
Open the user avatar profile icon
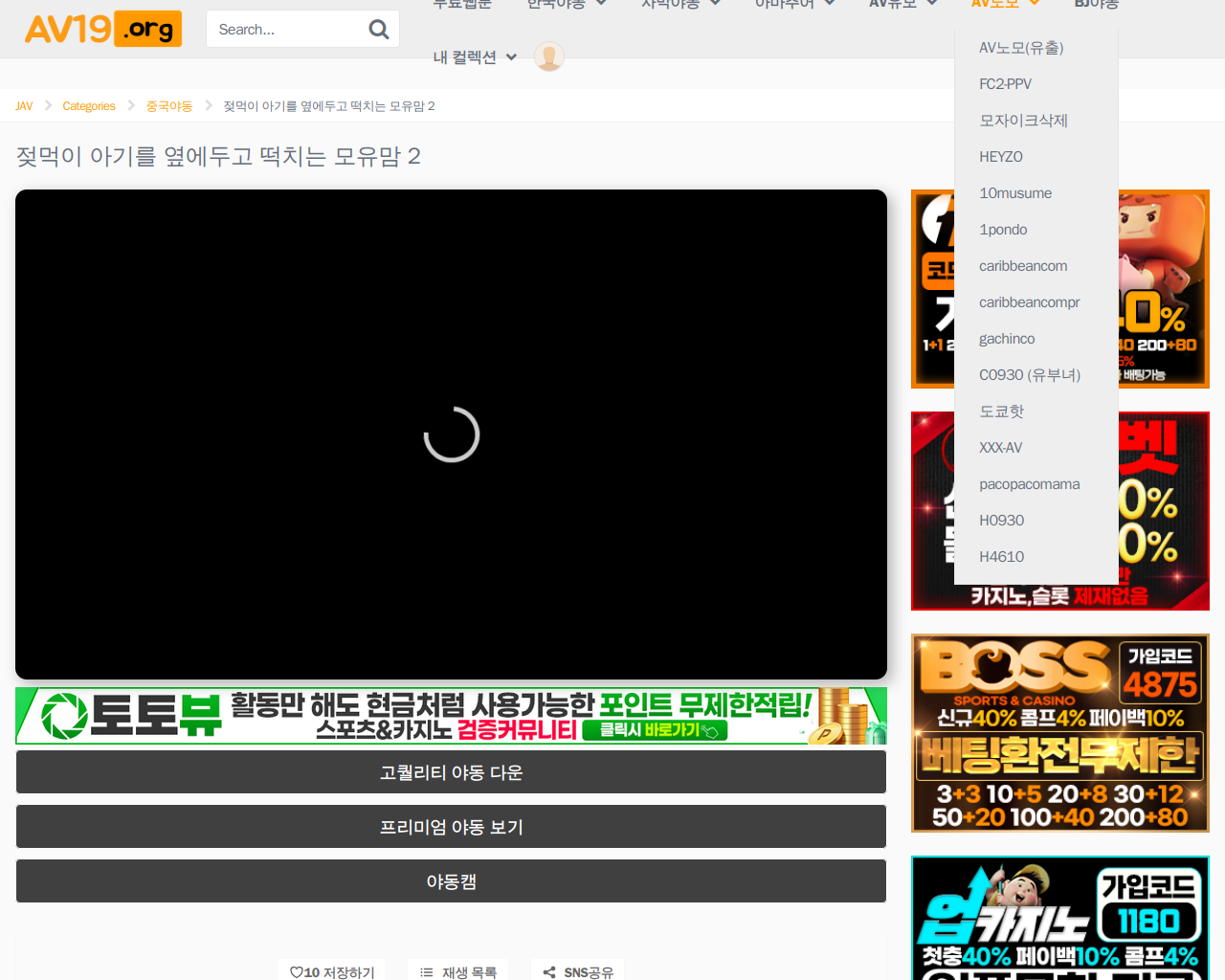548,56
